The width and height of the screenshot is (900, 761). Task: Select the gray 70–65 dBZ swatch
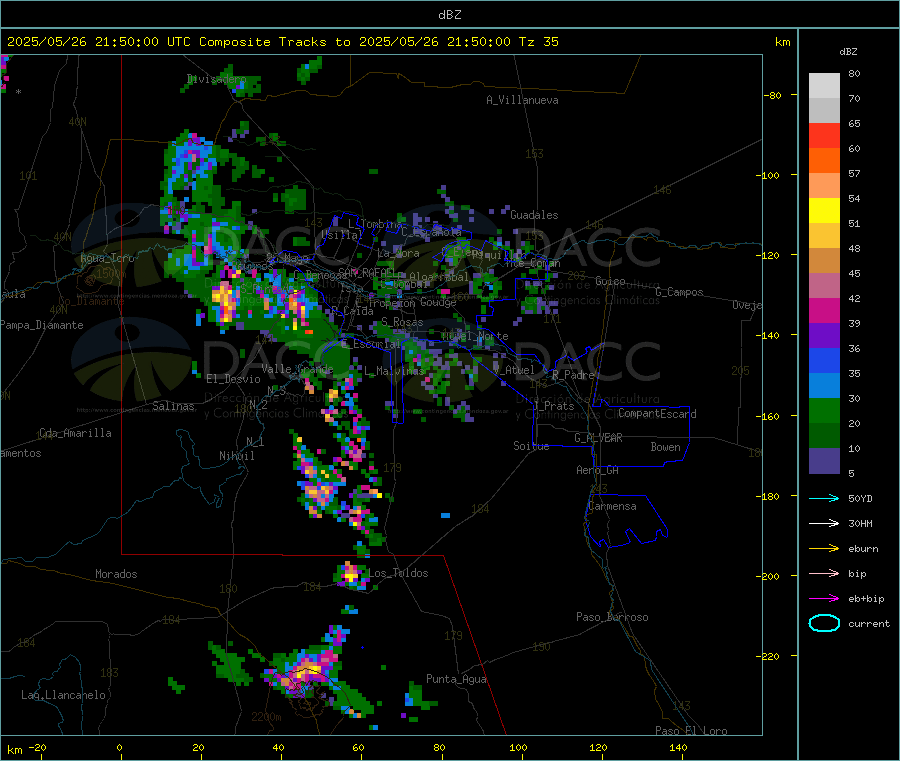[824, 111]
